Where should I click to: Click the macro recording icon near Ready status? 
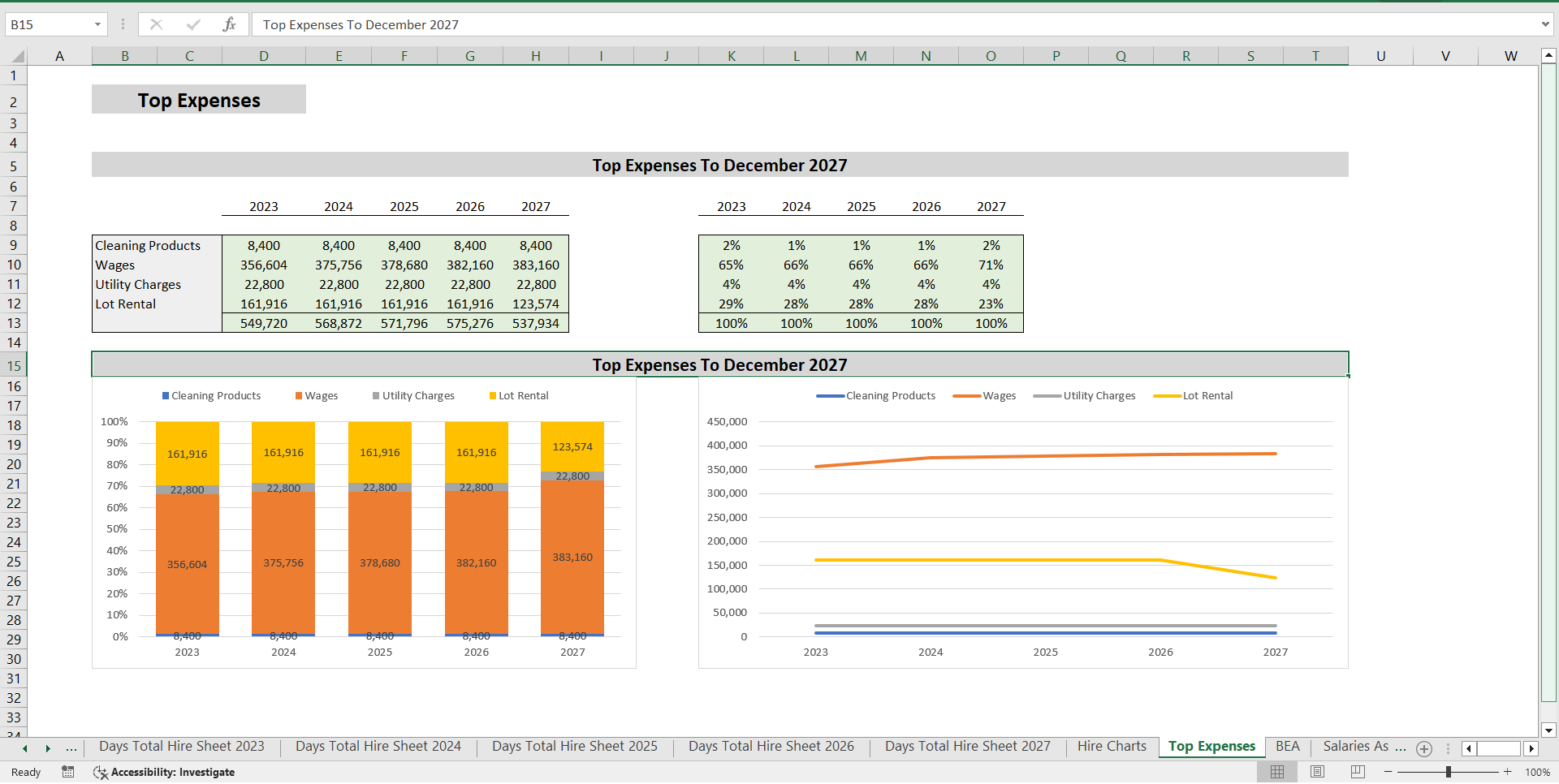67,772
